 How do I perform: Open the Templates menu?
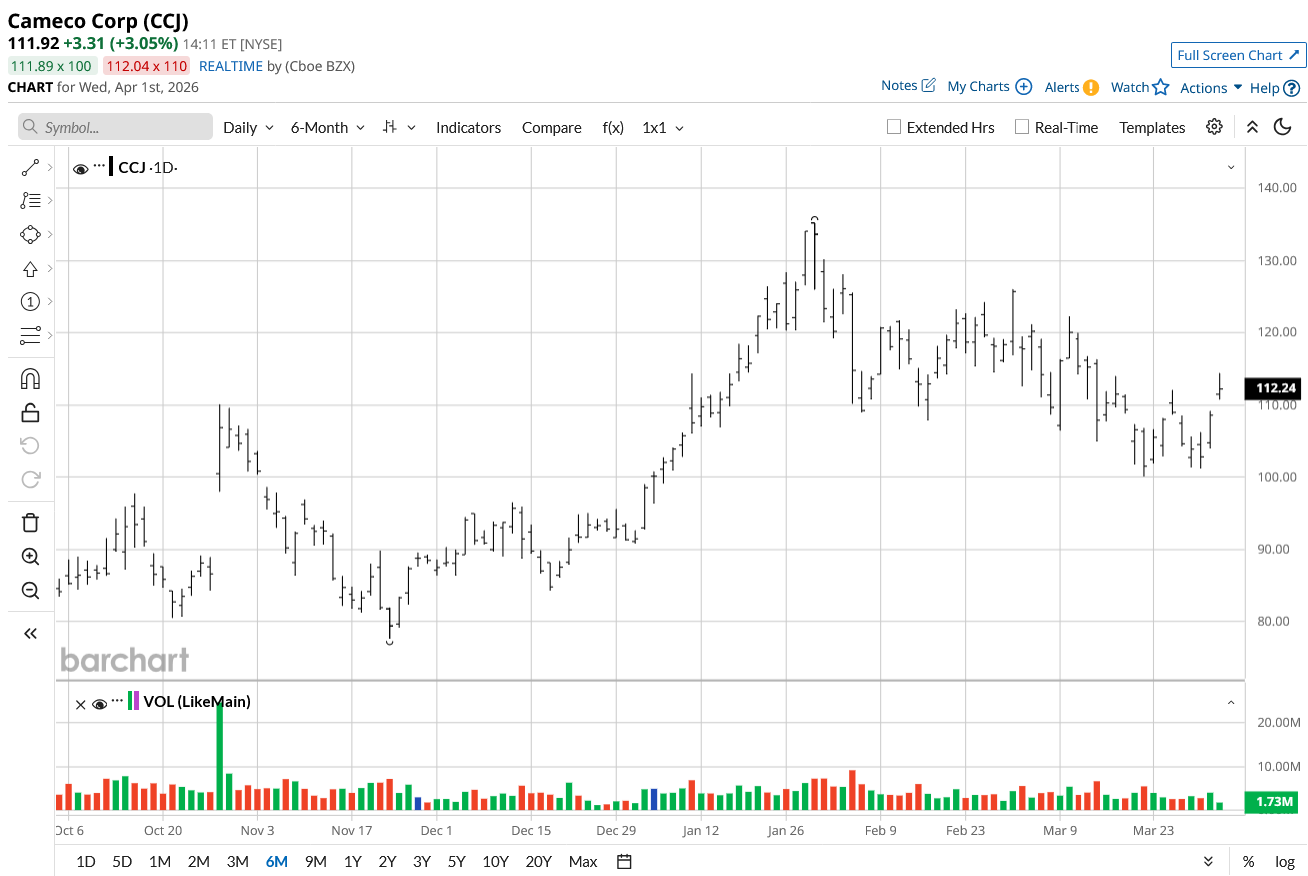(1152, 127)
